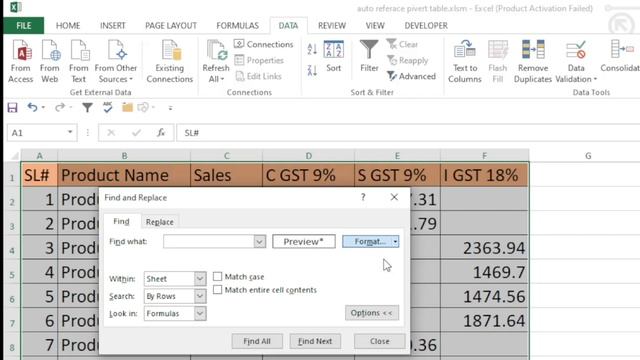The image size is (640, 360).
Task: Open Advanced filter options
Action: pyautogui.click(x=411, y=76)
